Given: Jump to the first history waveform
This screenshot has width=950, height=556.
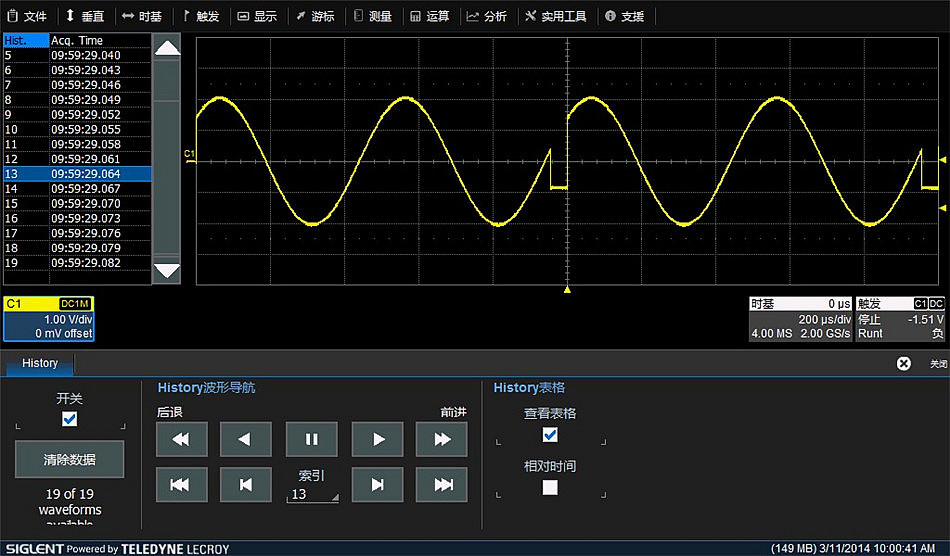Looking at the screenshot, I should (x=182, y=485).
